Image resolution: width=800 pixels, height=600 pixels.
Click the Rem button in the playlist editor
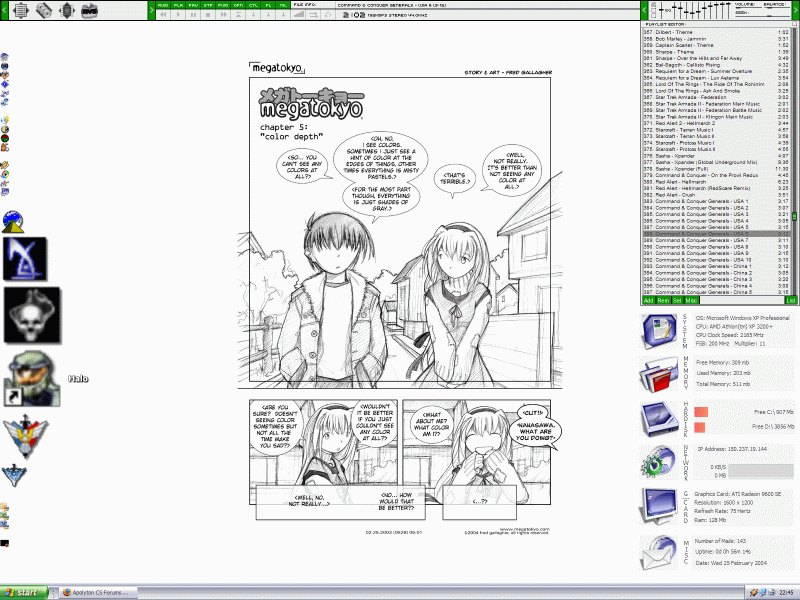663,301
